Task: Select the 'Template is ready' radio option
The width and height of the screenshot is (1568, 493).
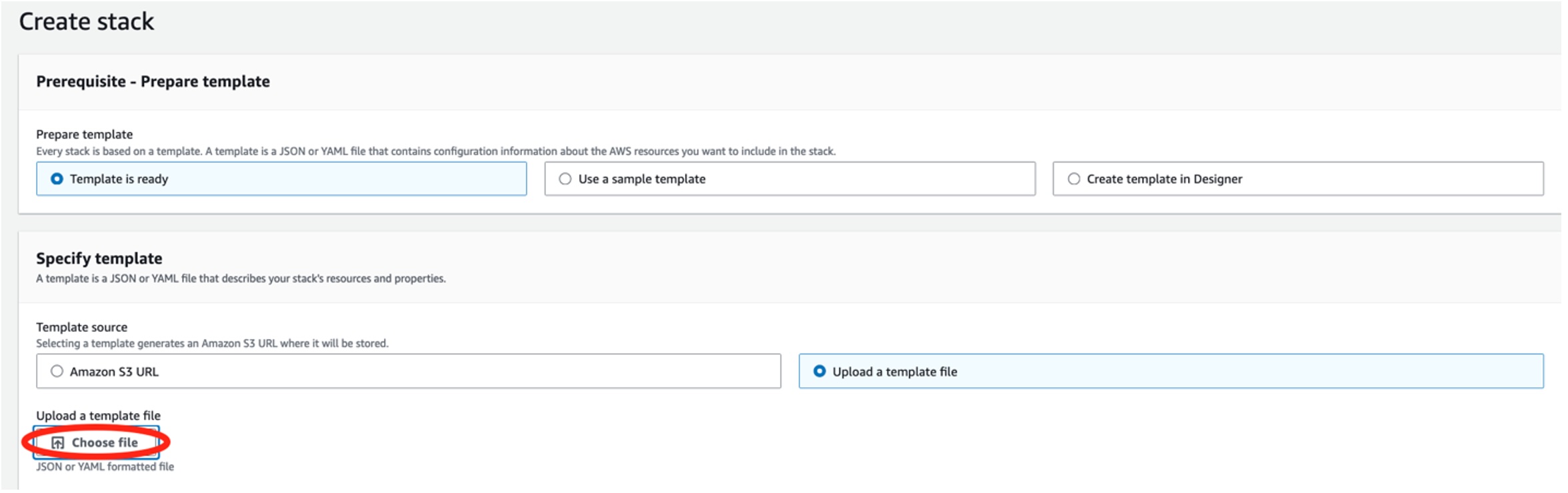Action: tap(281, 179)
